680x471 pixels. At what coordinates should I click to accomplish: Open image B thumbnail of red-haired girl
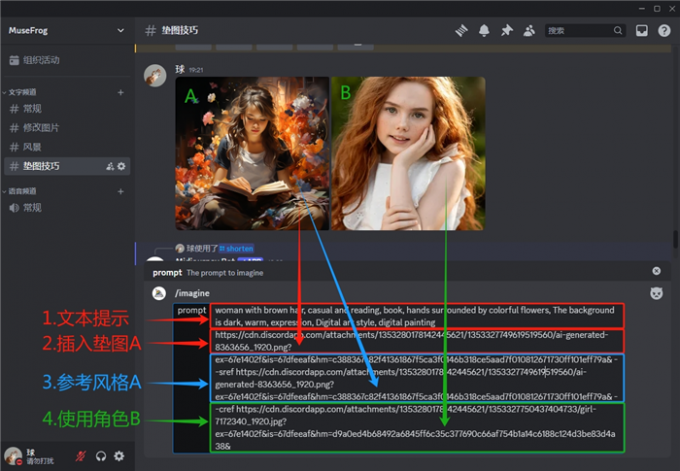[x=408, y=154]
